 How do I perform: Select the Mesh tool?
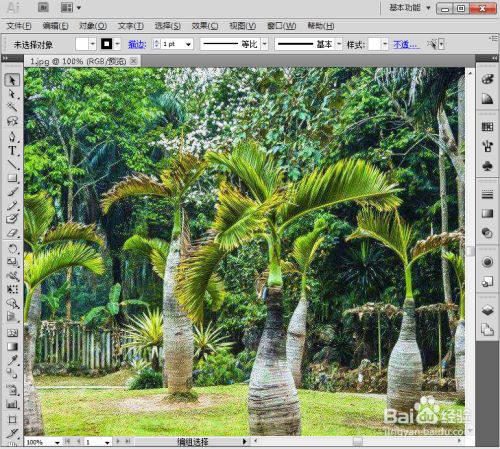pos(12,333)
